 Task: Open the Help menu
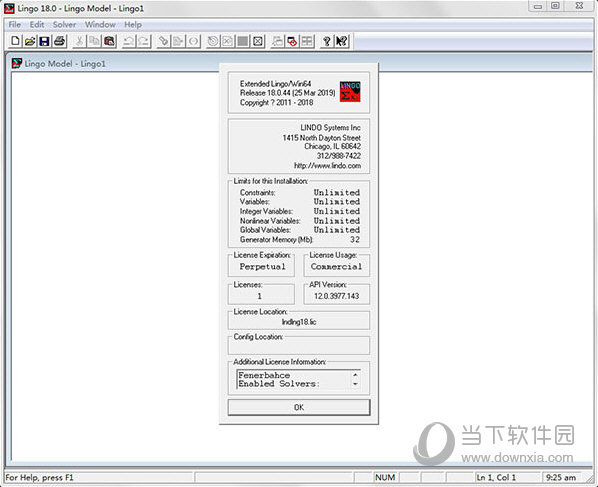(133, 24)
